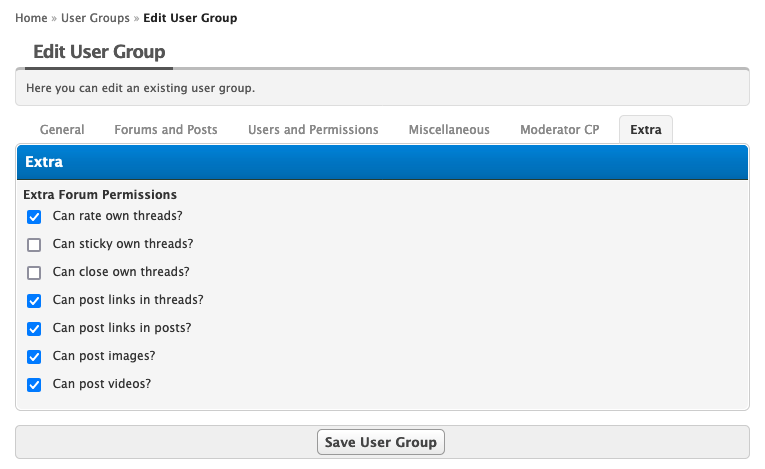Click the 'Can post videos?' label text
Image resolution: width=765 pixels, height=469 pixels.
(x=101, y=384)
